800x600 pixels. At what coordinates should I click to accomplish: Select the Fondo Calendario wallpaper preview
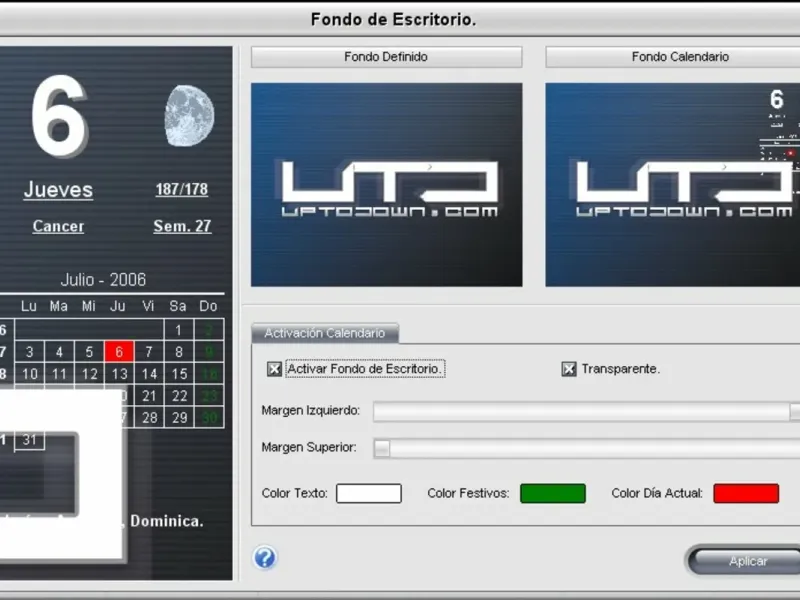click(673, 185)
